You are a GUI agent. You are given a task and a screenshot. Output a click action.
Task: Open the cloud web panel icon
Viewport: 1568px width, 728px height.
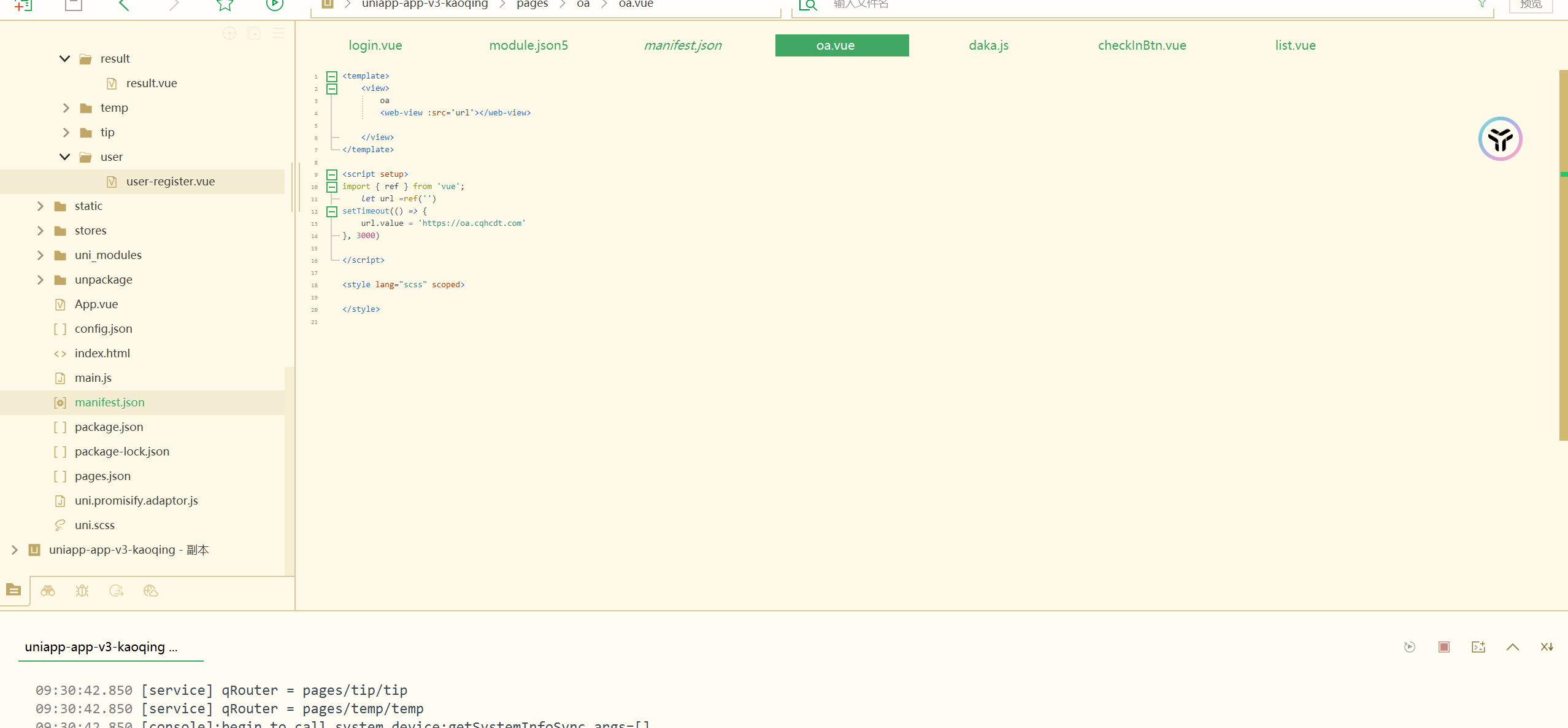point(151,591)
